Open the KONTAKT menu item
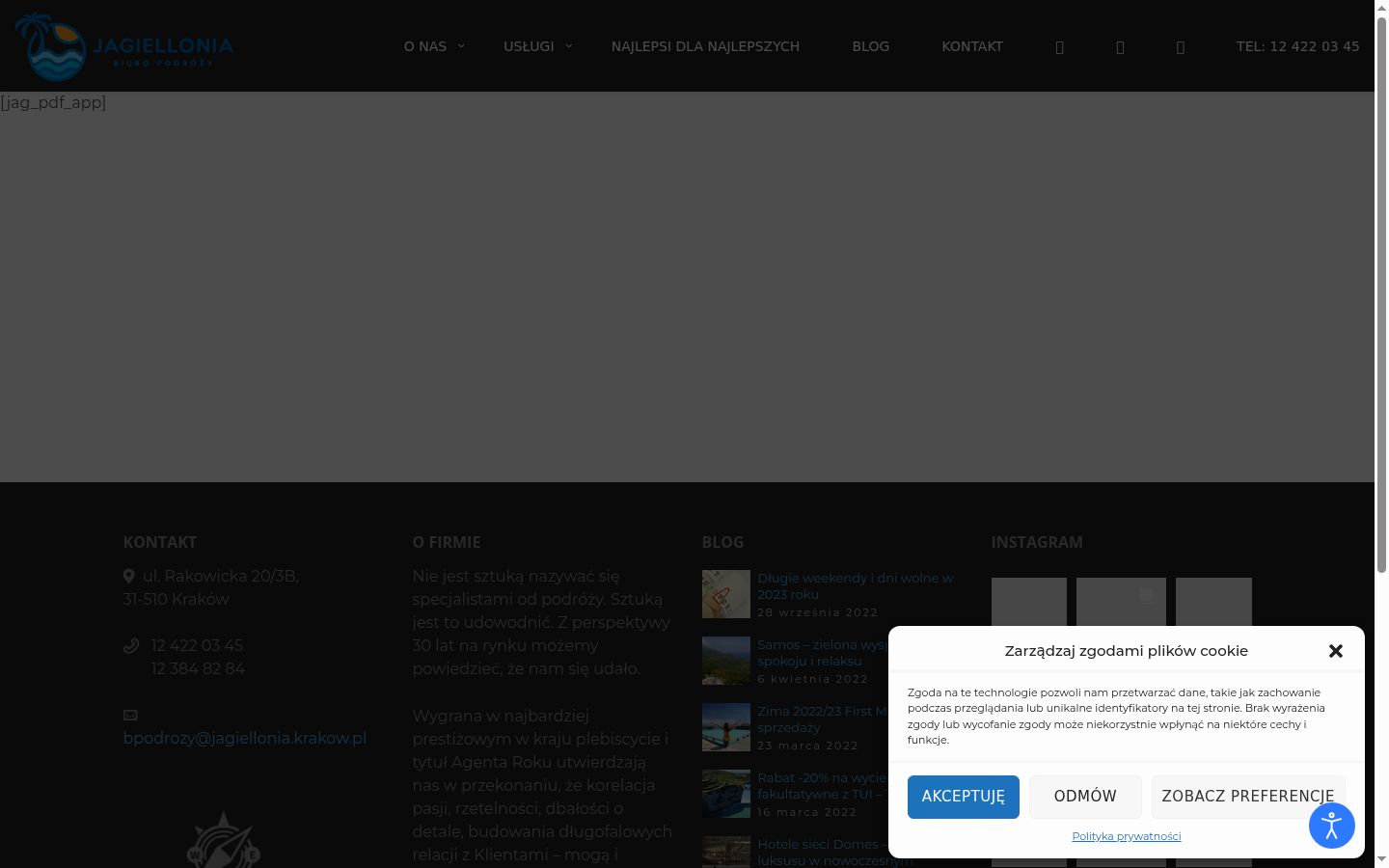The image size is (1389, 868). pos(972,46)
